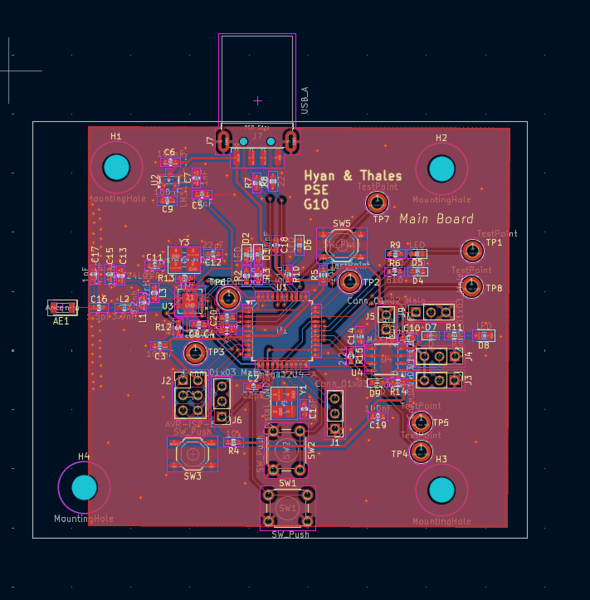This screenshot has height=600, width=590.
Task: Select capacitor C3
Action: point(160,346)
